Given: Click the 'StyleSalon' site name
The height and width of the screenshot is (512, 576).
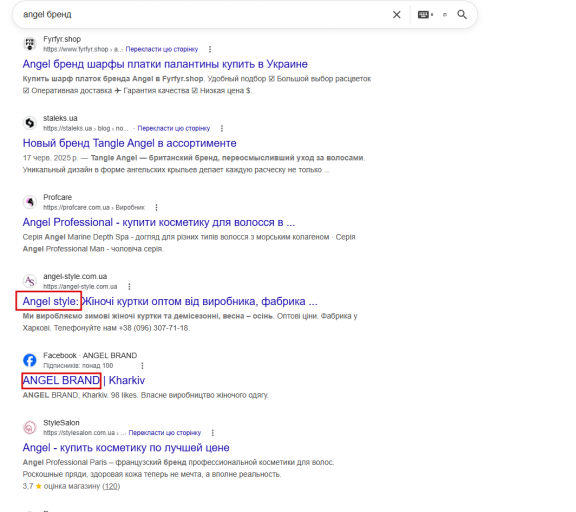Looking at the screenshot, I should (61, 423).
